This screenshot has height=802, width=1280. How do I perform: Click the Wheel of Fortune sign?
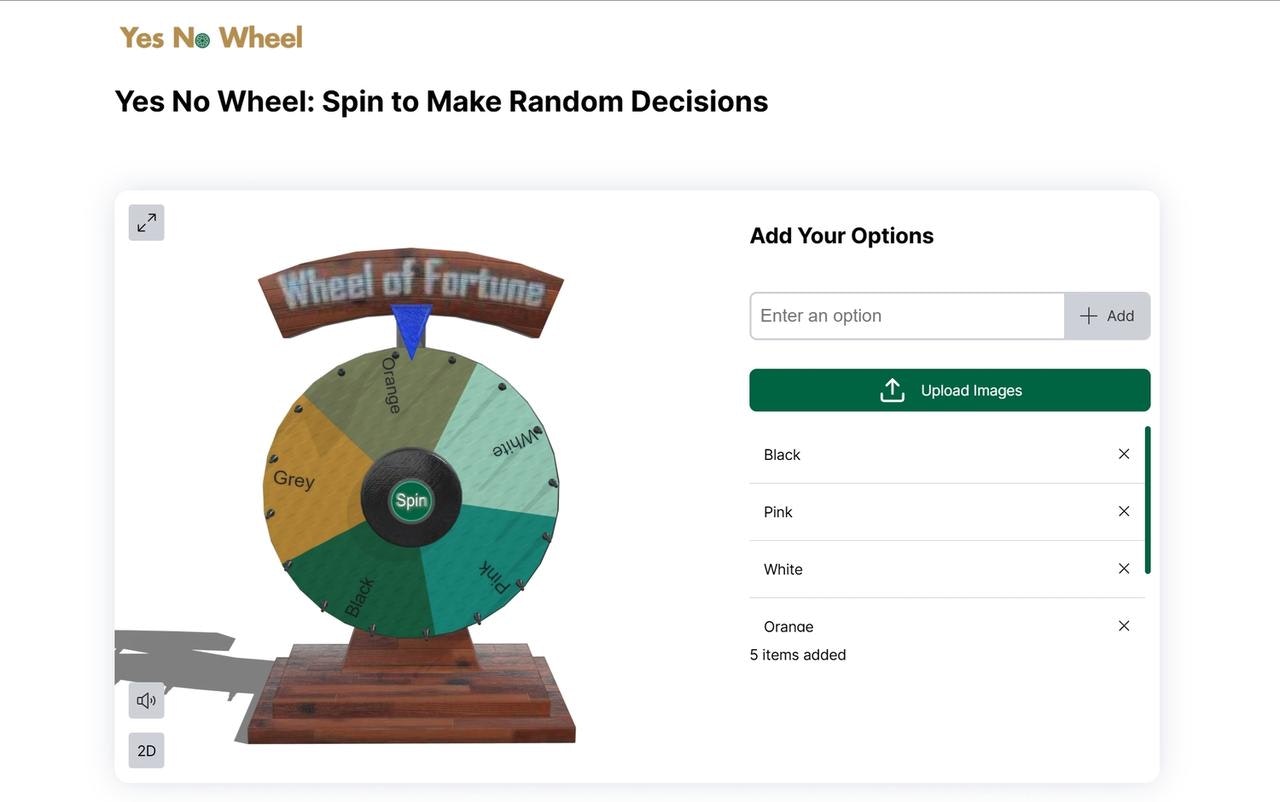[x=411, y=286]
